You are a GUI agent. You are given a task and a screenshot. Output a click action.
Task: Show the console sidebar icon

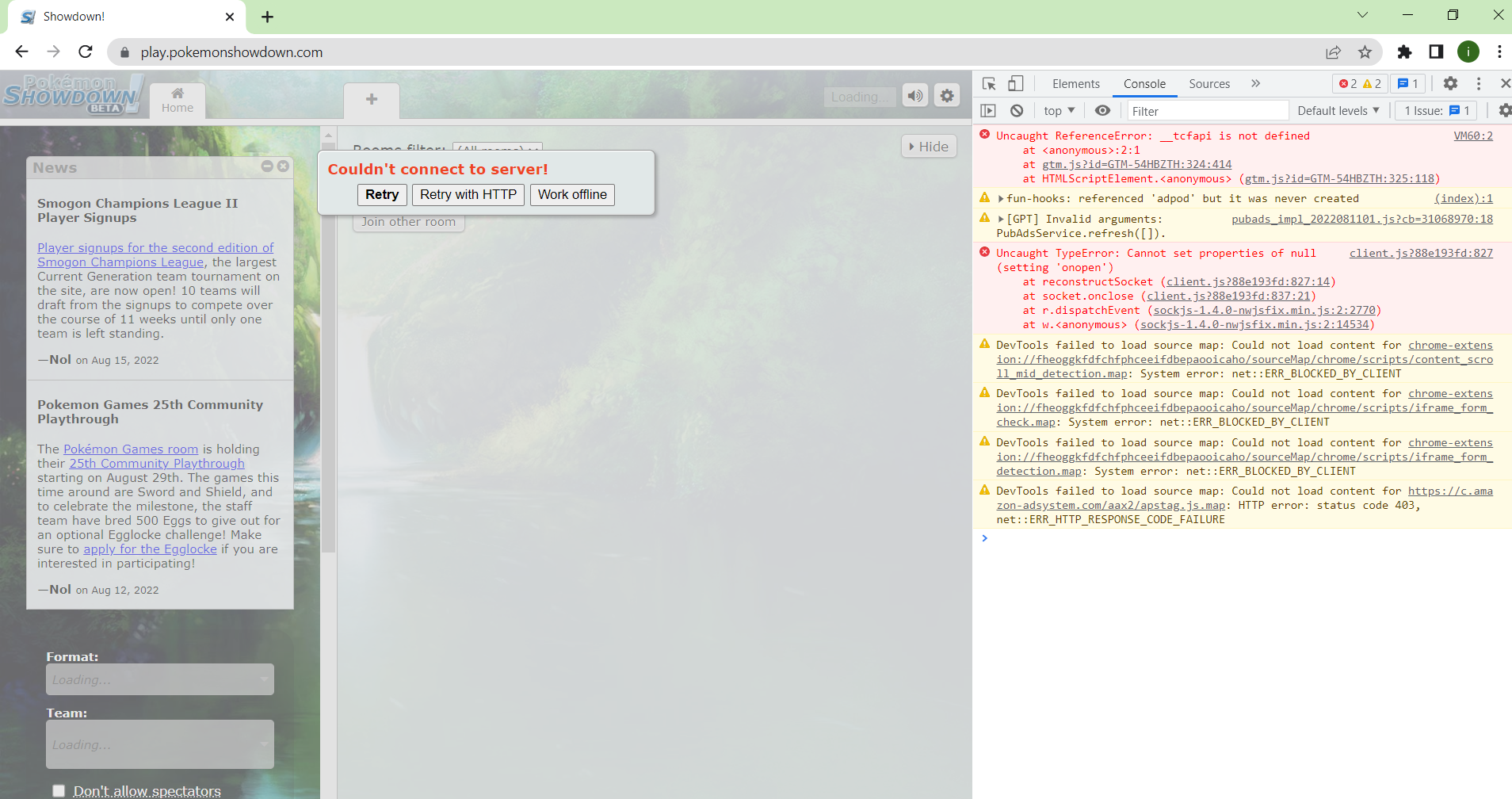[988, 111]
